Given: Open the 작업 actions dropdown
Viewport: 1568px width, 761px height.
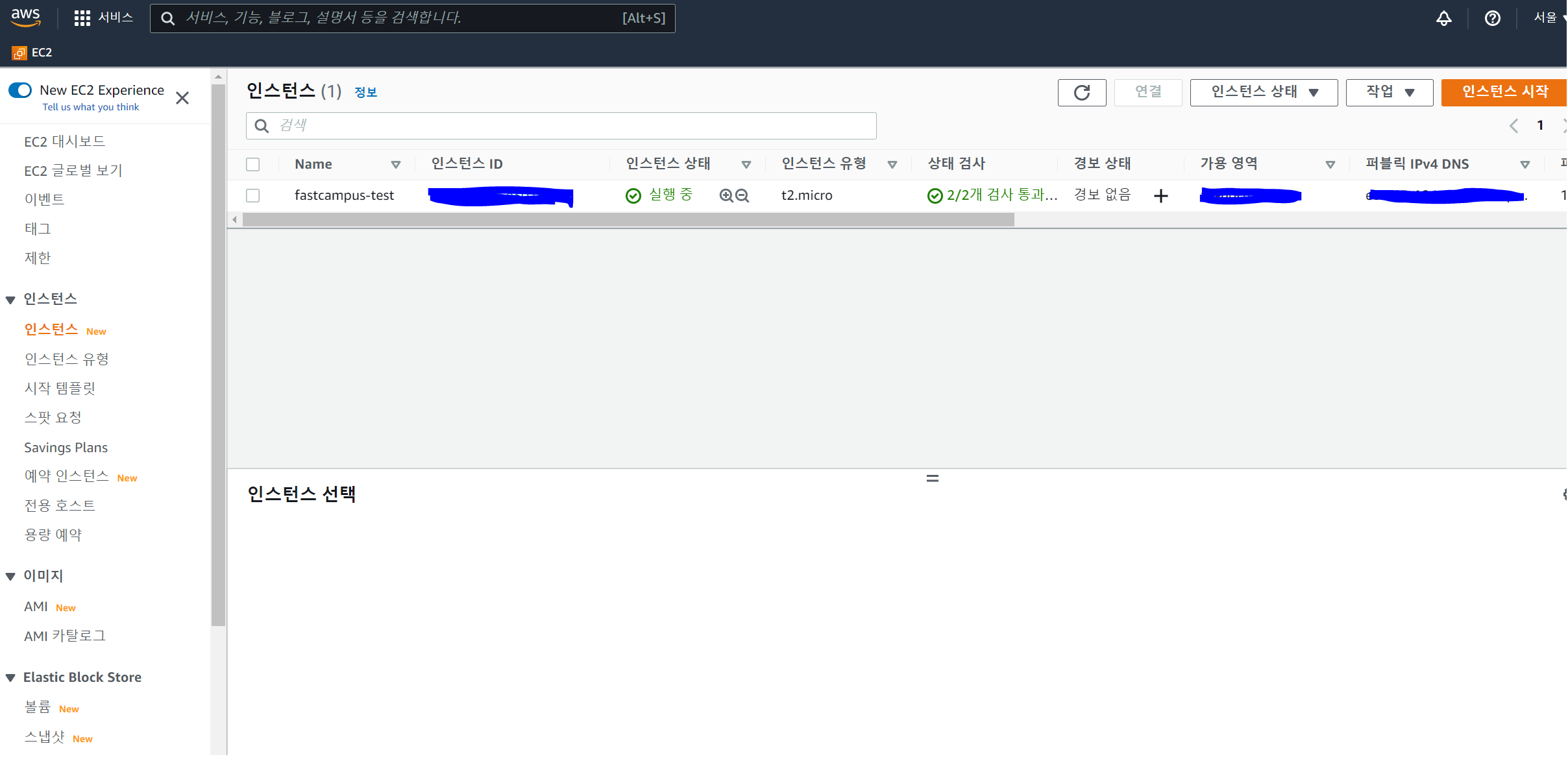Looking at the screenshot, I should [x=1389, y=93].
